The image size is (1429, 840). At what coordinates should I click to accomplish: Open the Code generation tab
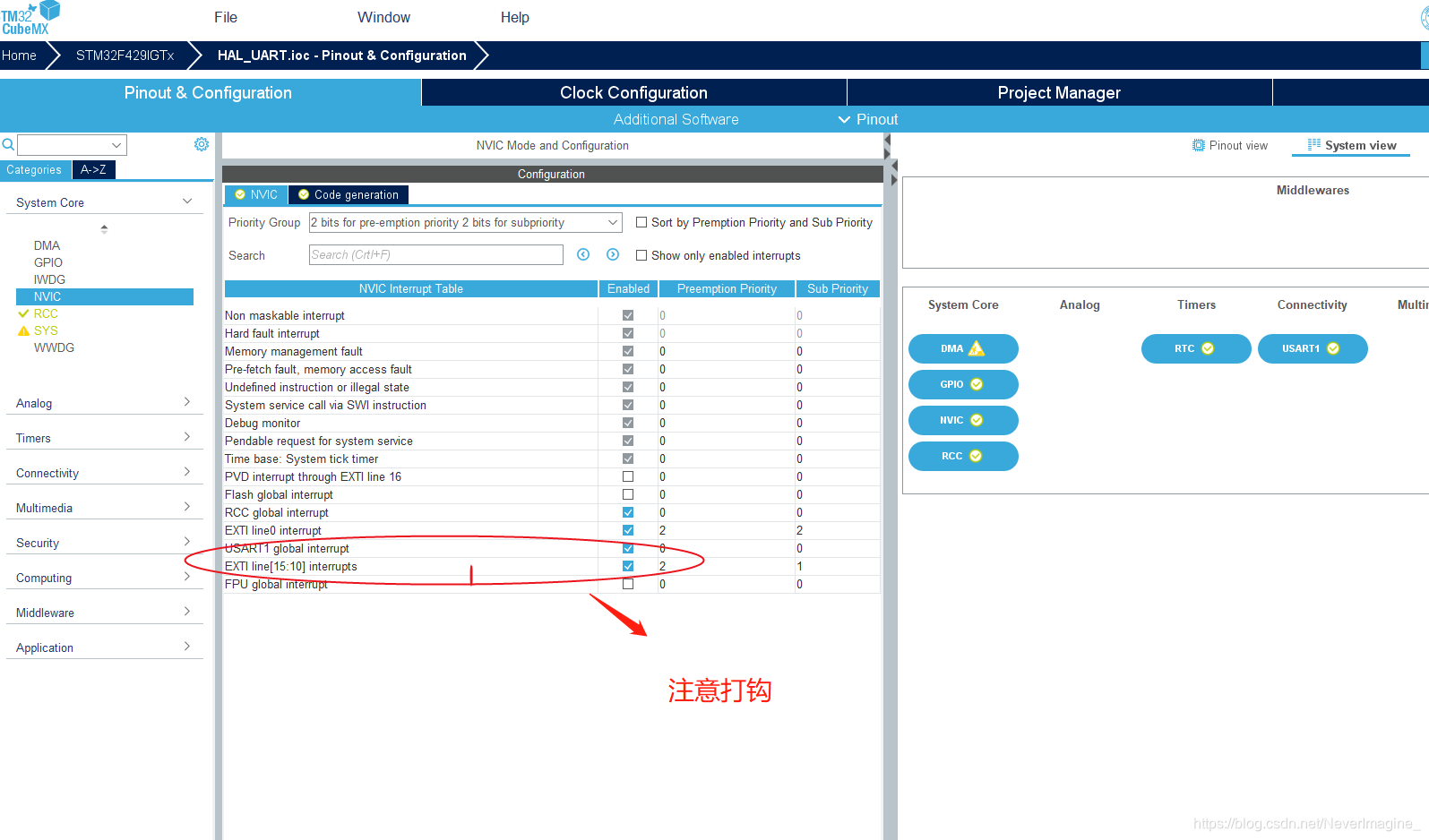pos(349,194)
